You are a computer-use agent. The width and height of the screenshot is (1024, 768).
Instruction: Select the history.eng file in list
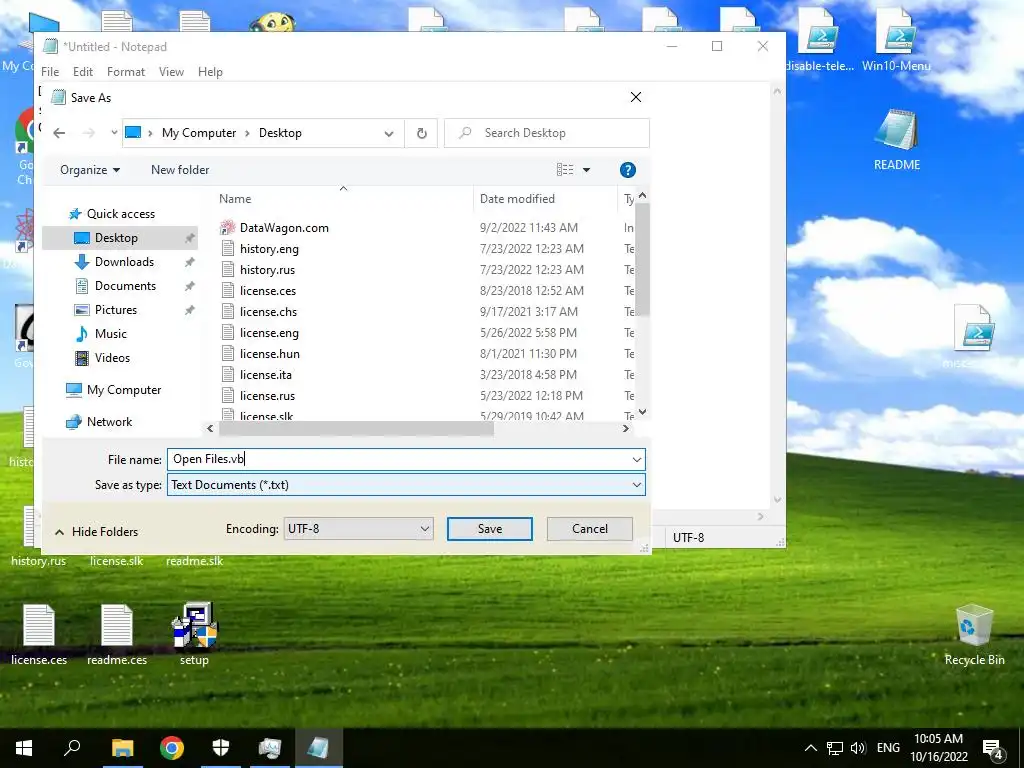coord(269,249)
